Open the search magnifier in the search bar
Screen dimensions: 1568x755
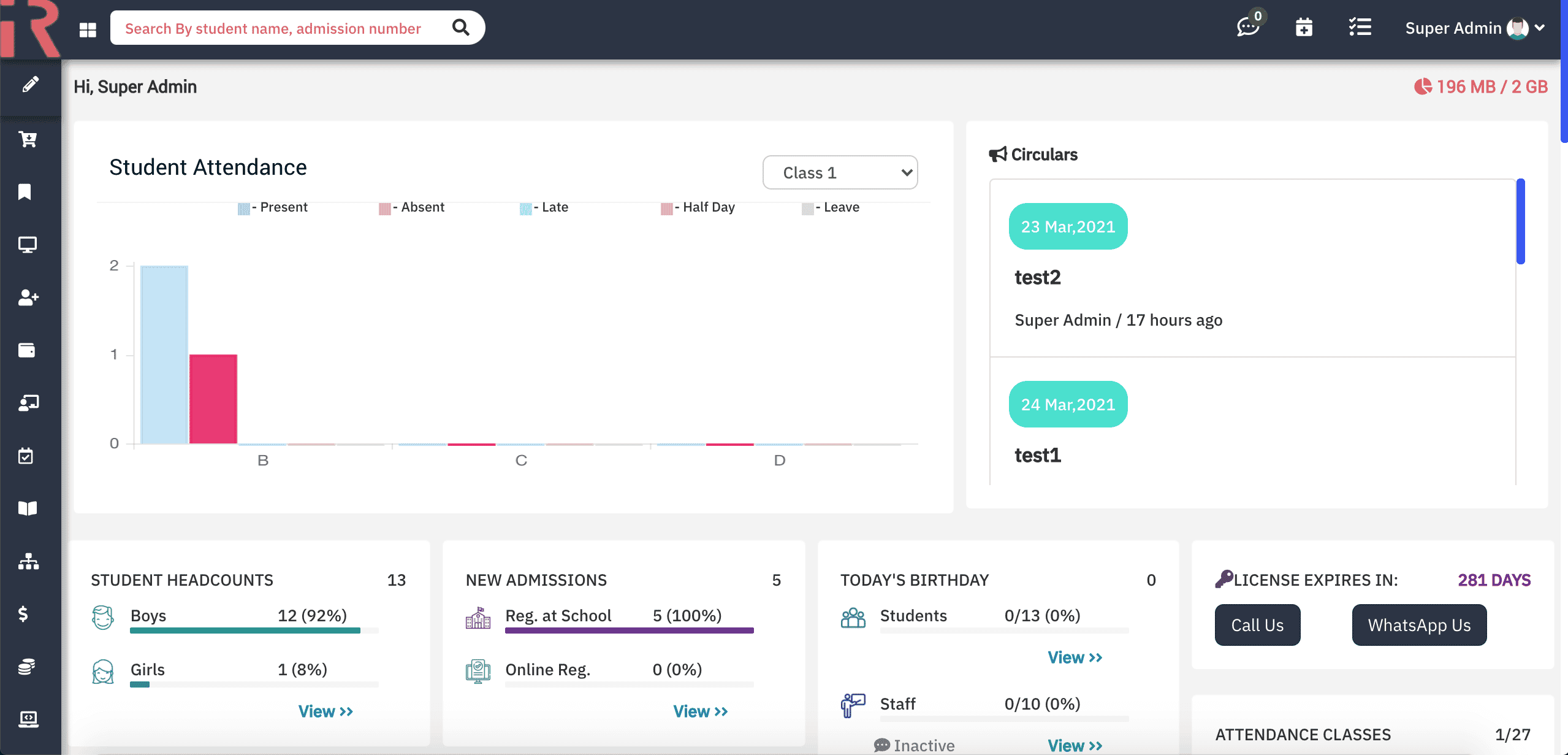pos(460,27)
